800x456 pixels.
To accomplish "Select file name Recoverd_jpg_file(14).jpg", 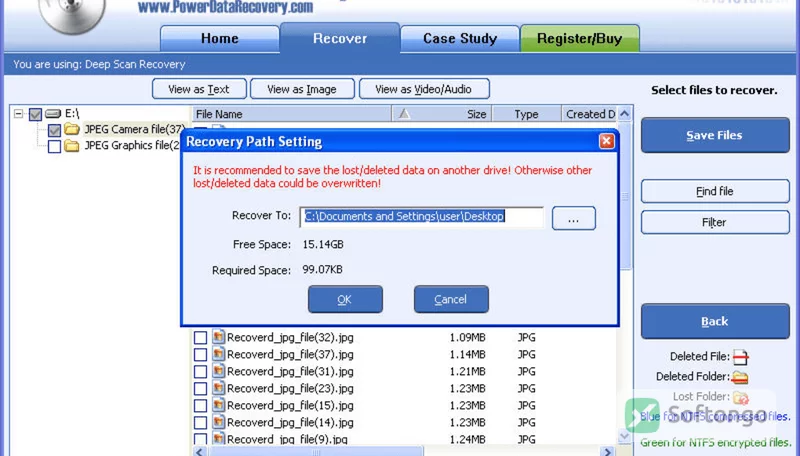I will 290,422.
